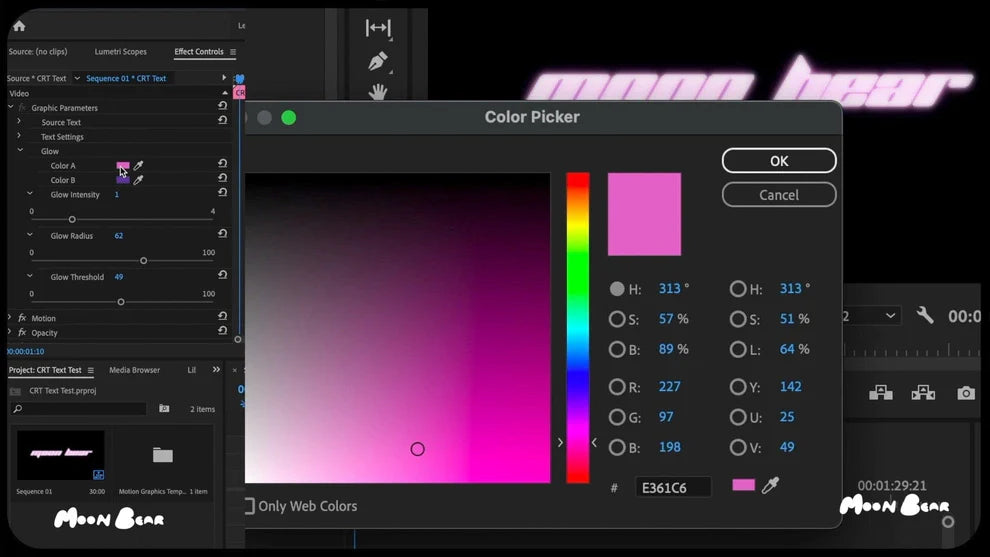Screen dimensions: 990x557
Task: Click the Color Picker dialog eyedropper
Action: [770, 486]
